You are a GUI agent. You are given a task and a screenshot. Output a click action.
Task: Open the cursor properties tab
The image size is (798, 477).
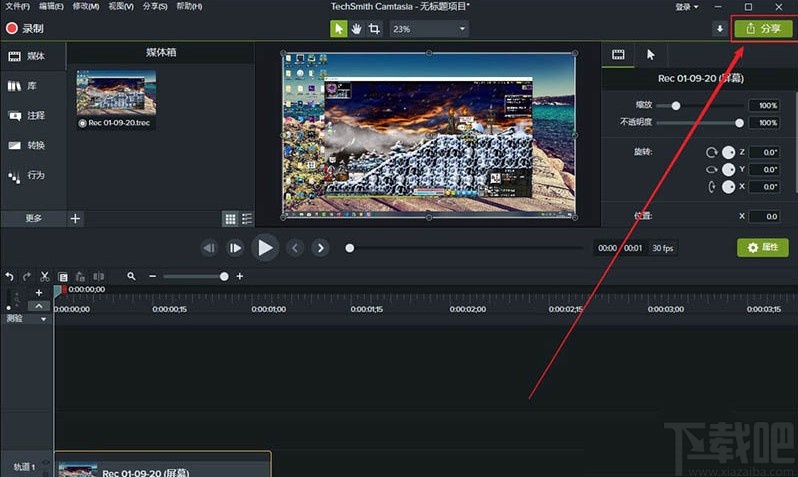pos(650,55)
